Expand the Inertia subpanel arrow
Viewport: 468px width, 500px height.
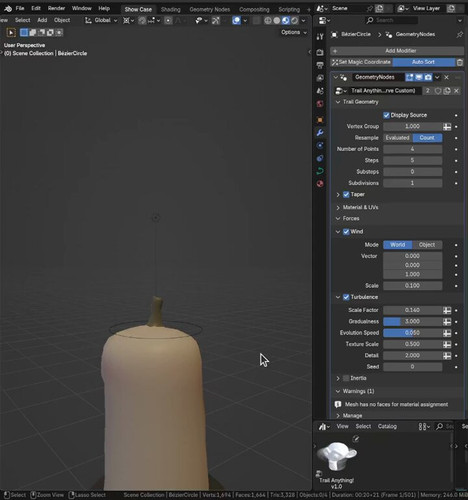[x=338, y=378]
